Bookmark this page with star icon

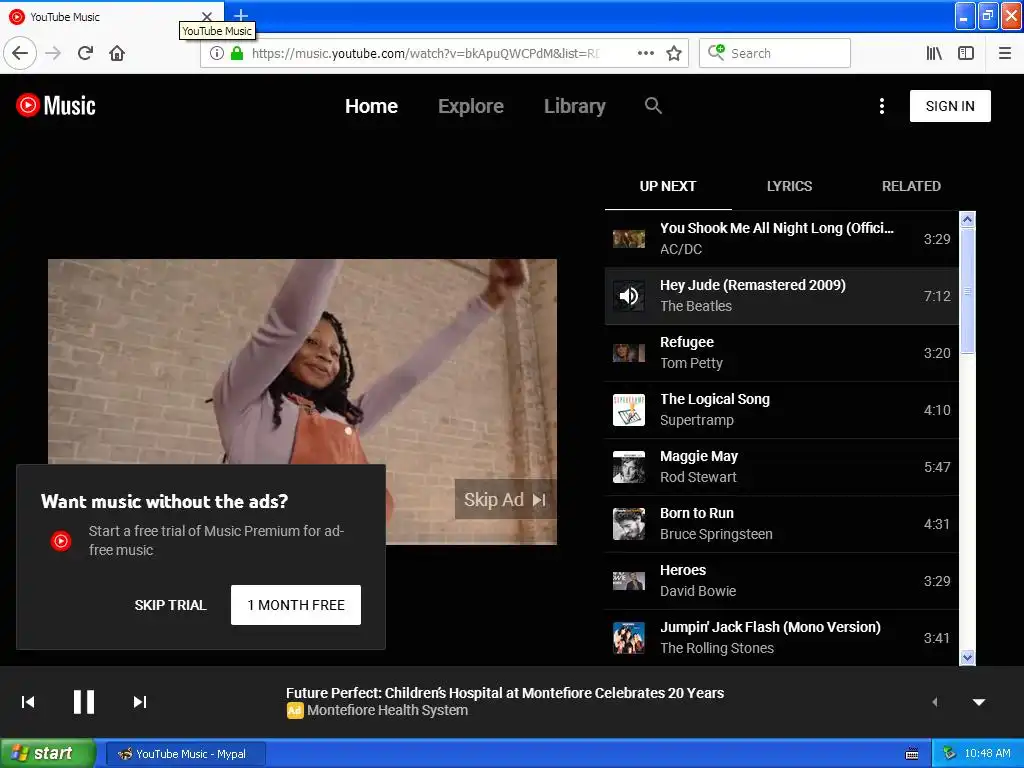point(674,53)
